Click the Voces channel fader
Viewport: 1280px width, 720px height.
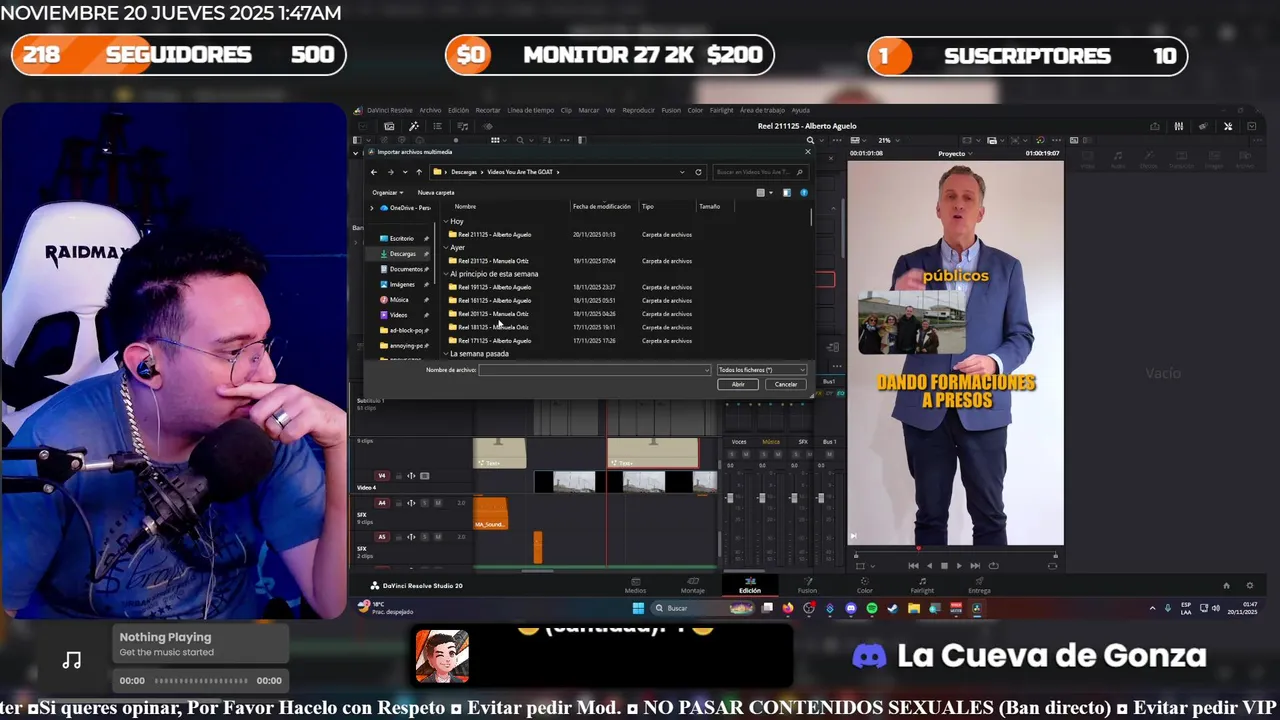point(729,497)
